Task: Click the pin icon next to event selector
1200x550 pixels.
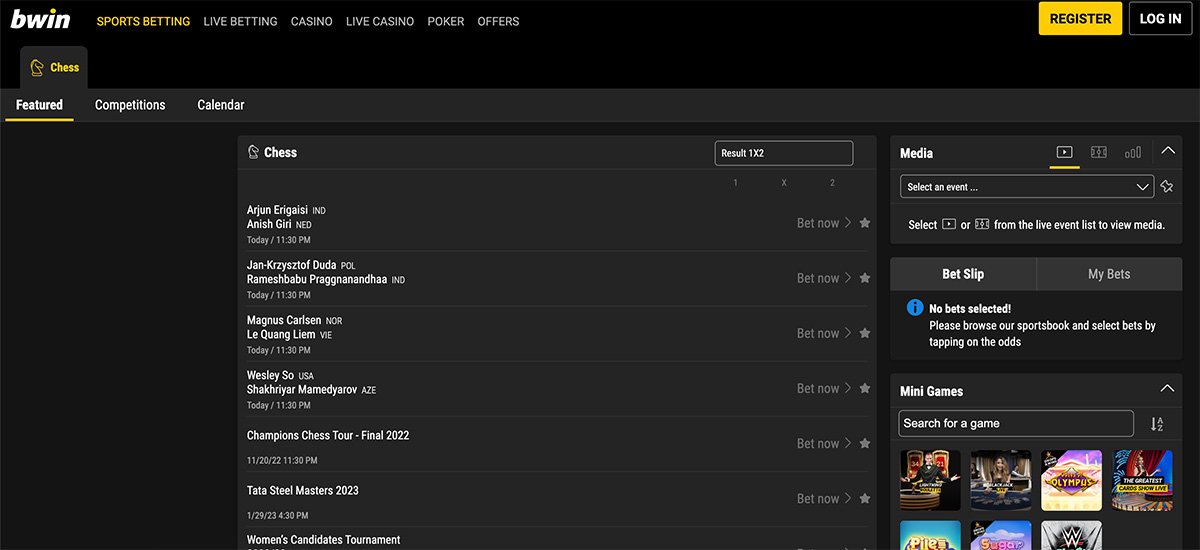Action: click(1167, 187)
